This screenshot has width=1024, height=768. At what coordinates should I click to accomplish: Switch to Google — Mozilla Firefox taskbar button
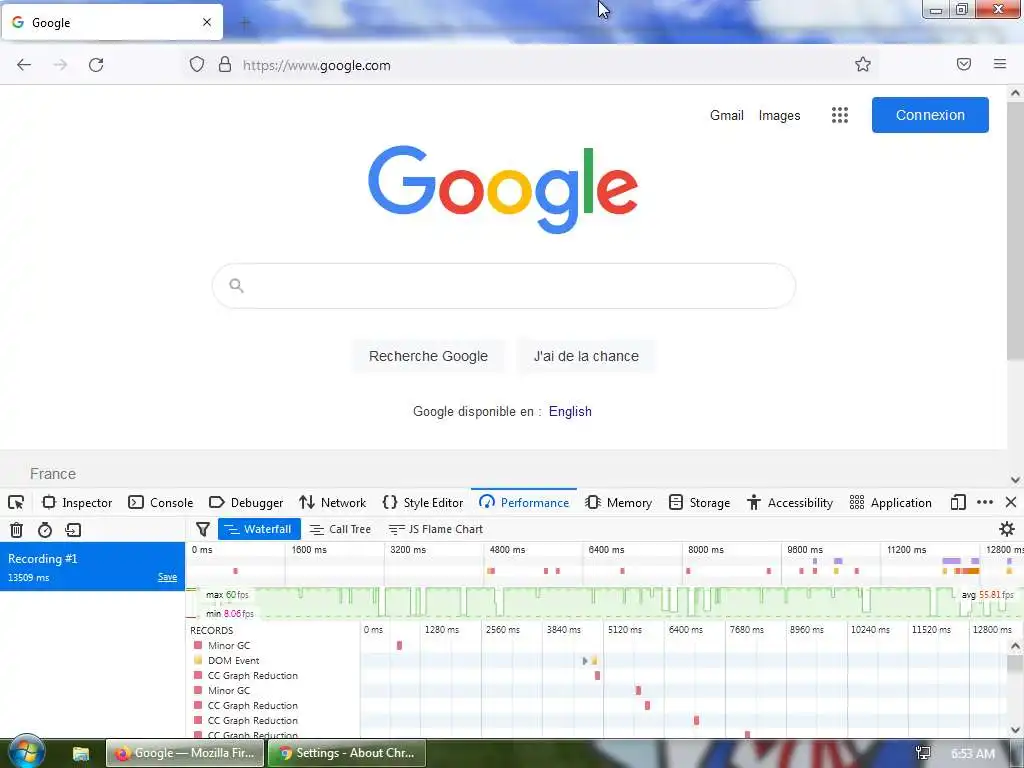click(x=185, y=753)
